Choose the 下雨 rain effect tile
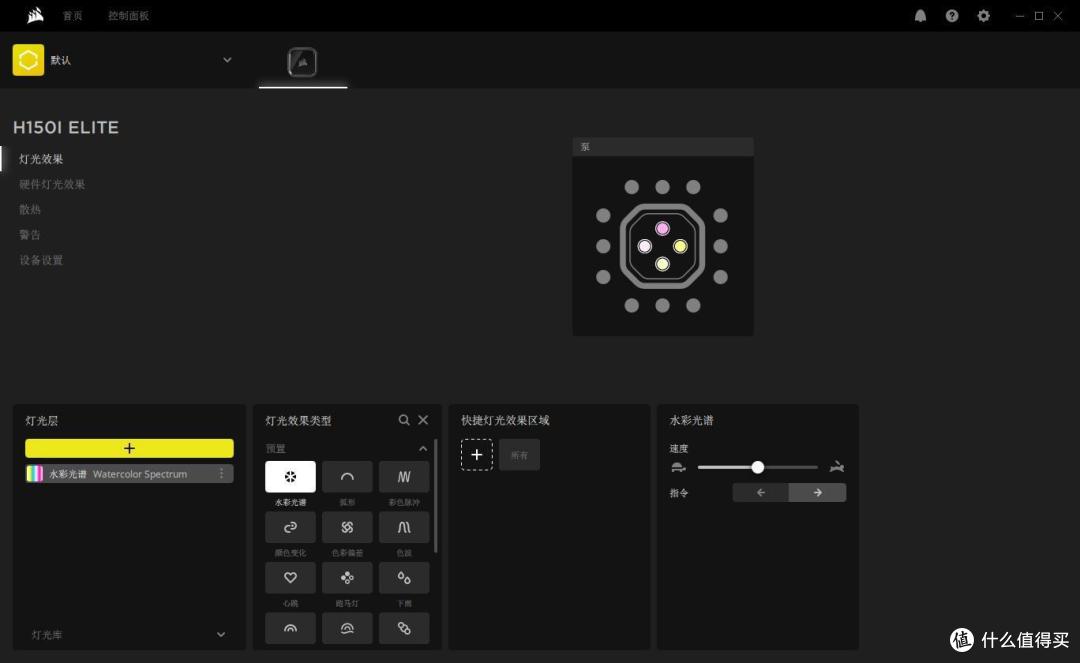The image size is (1080, 663). (404, 578)
